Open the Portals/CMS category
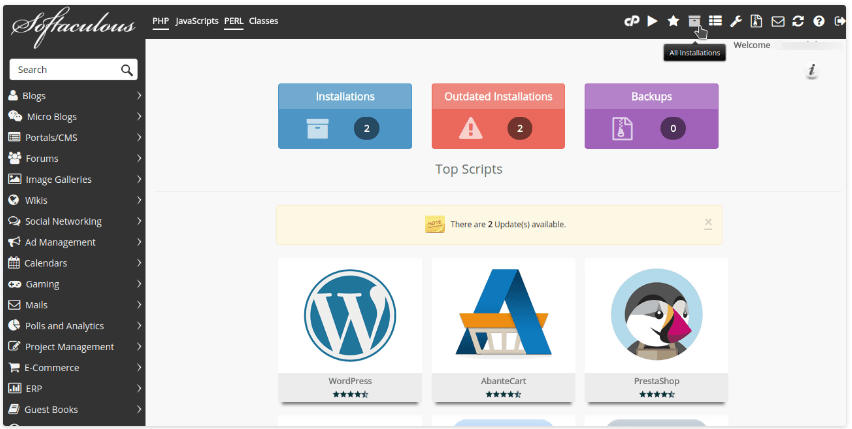852x429 pixels. coord(51,137)
